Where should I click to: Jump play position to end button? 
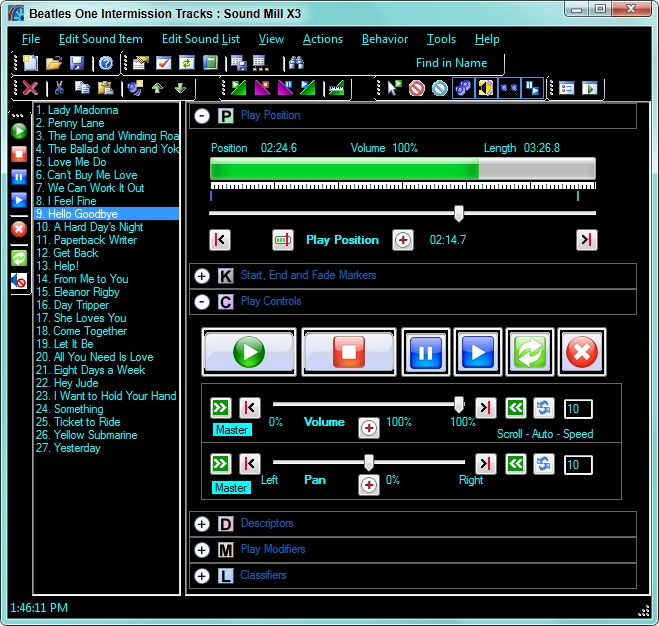point(587,240)
